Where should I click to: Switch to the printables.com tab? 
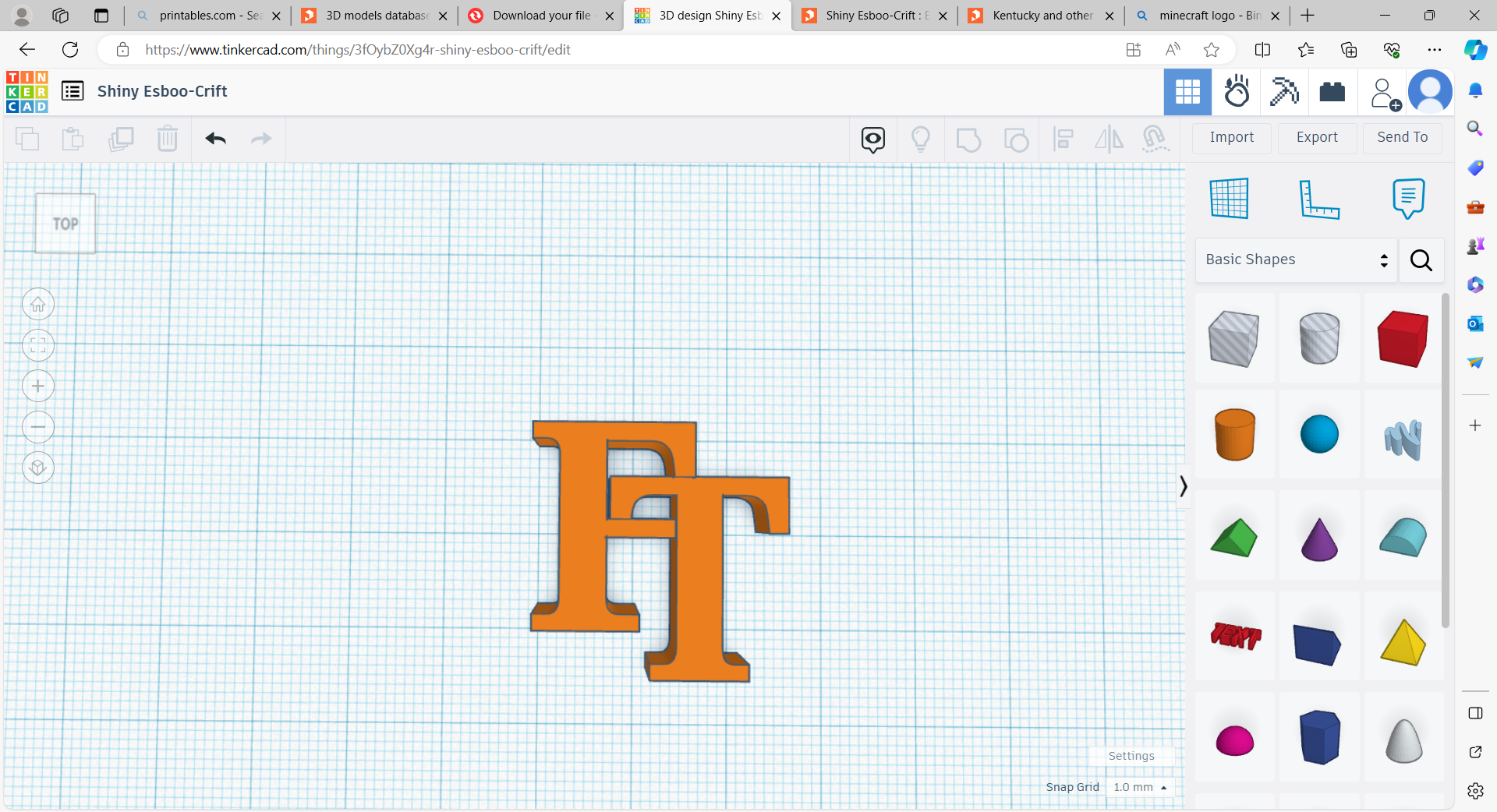[207, 16]
